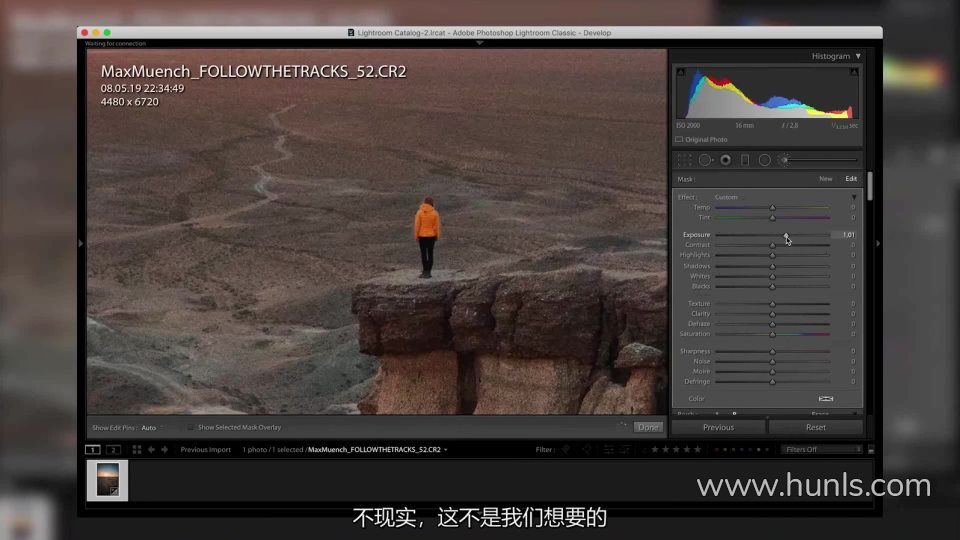Toggle the filter lock switch icon
The width and height of the screenshot is (960, 540).
(x=871, y=450)
